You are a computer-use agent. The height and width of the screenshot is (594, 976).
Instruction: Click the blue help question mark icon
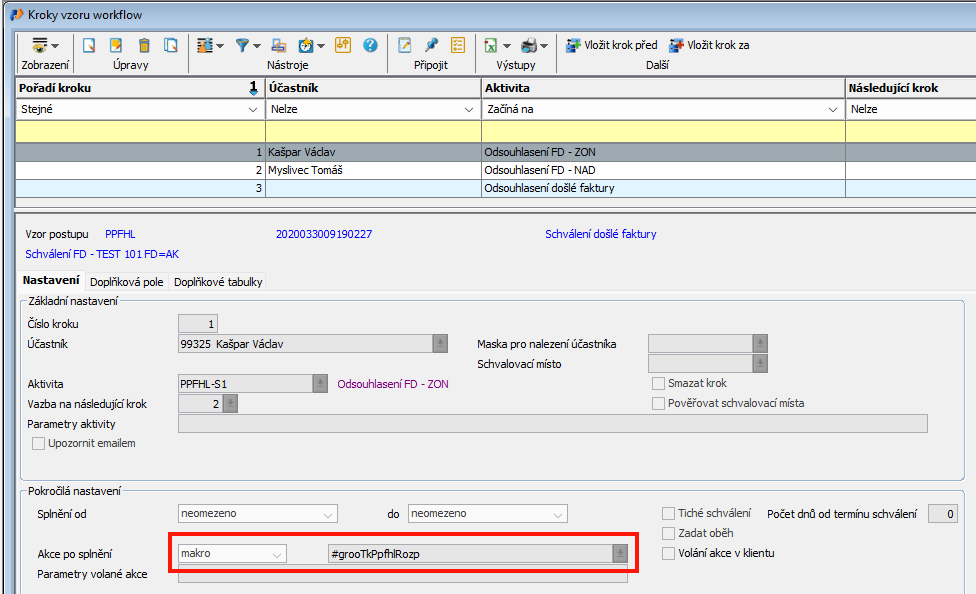370,46
